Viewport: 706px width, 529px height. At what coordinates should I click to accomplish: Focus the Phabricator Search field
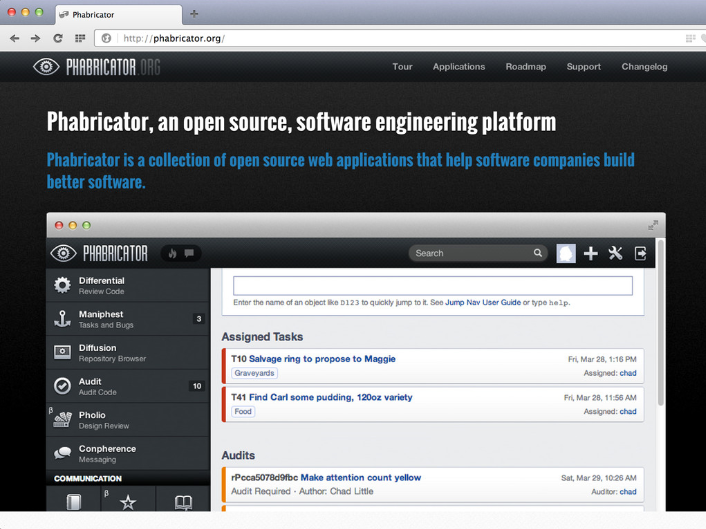(x=470, y=254)
